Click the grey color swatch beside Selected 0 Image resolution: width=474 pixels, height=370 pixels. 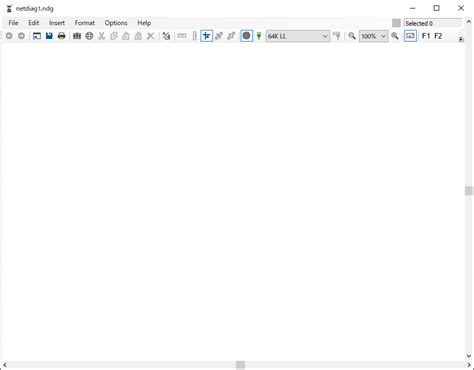tap(396, 23)
